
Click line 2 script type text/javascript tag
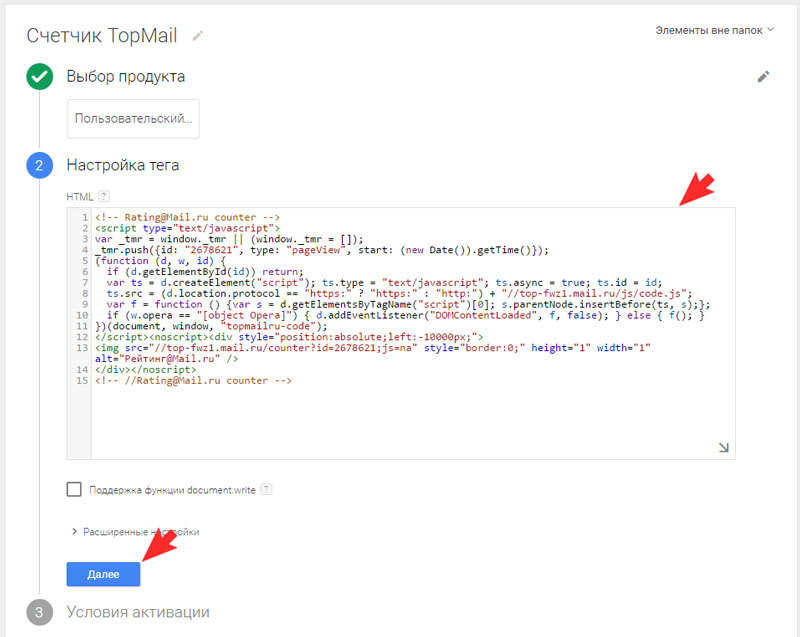[x=187, y=228]
